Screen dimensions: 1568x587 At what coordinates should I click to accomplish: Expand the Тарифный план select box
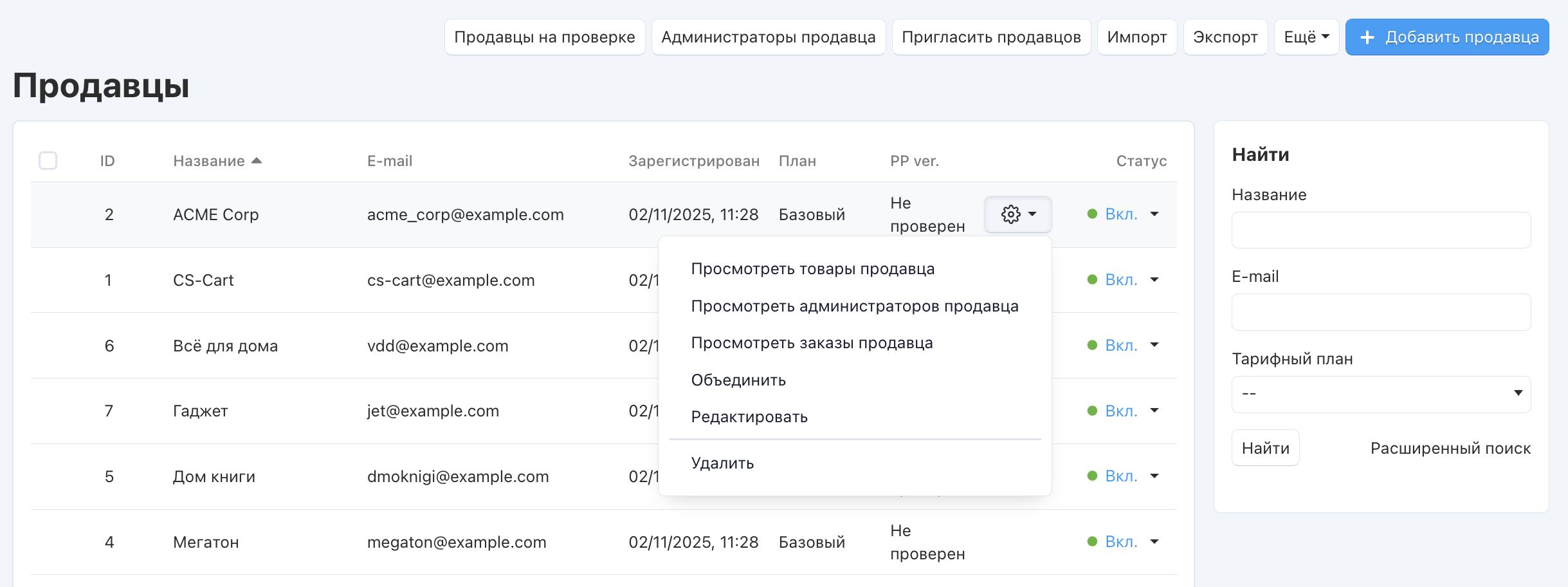pyautogui.click(x=1381, y=394)
